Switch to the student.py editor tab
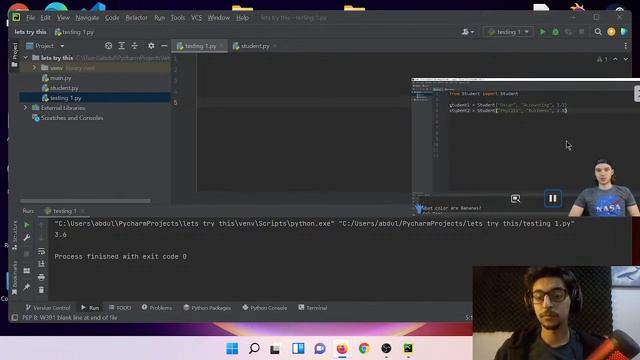Viewport: 640px width, 360px height. 254,46
